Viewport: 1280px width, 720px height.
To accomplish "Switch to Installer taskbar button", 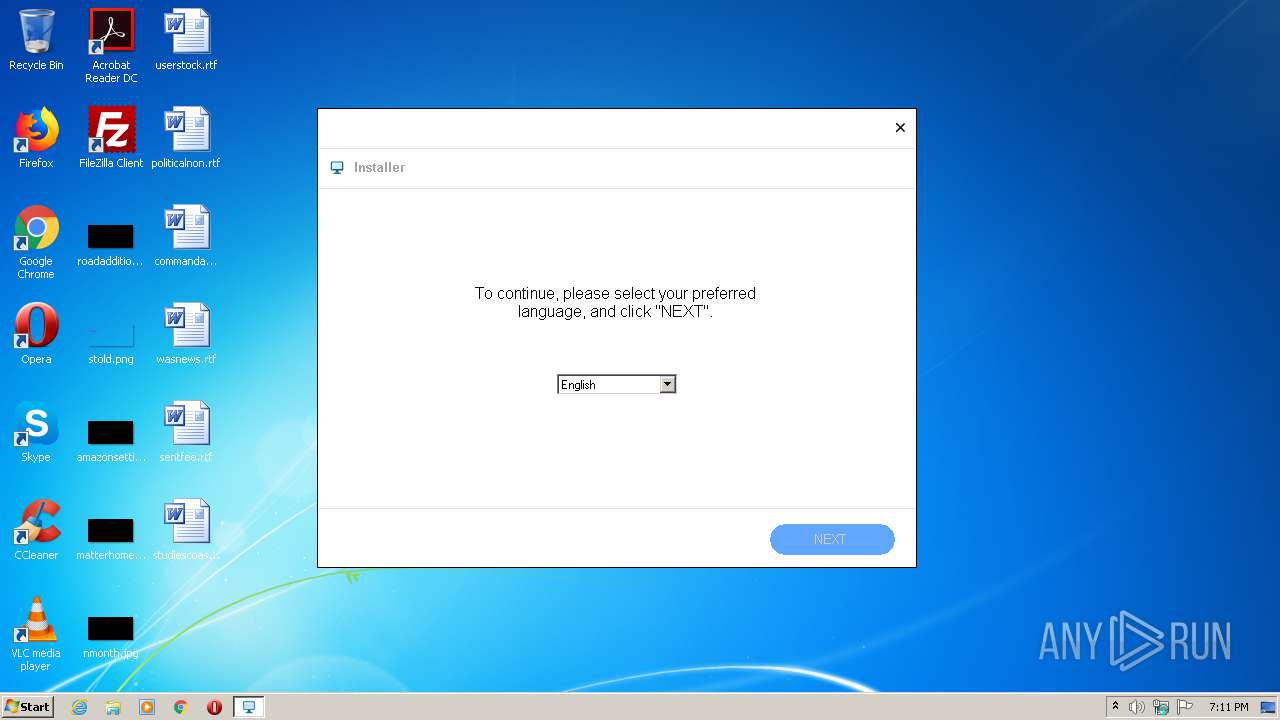I will (x=249, y=707).
